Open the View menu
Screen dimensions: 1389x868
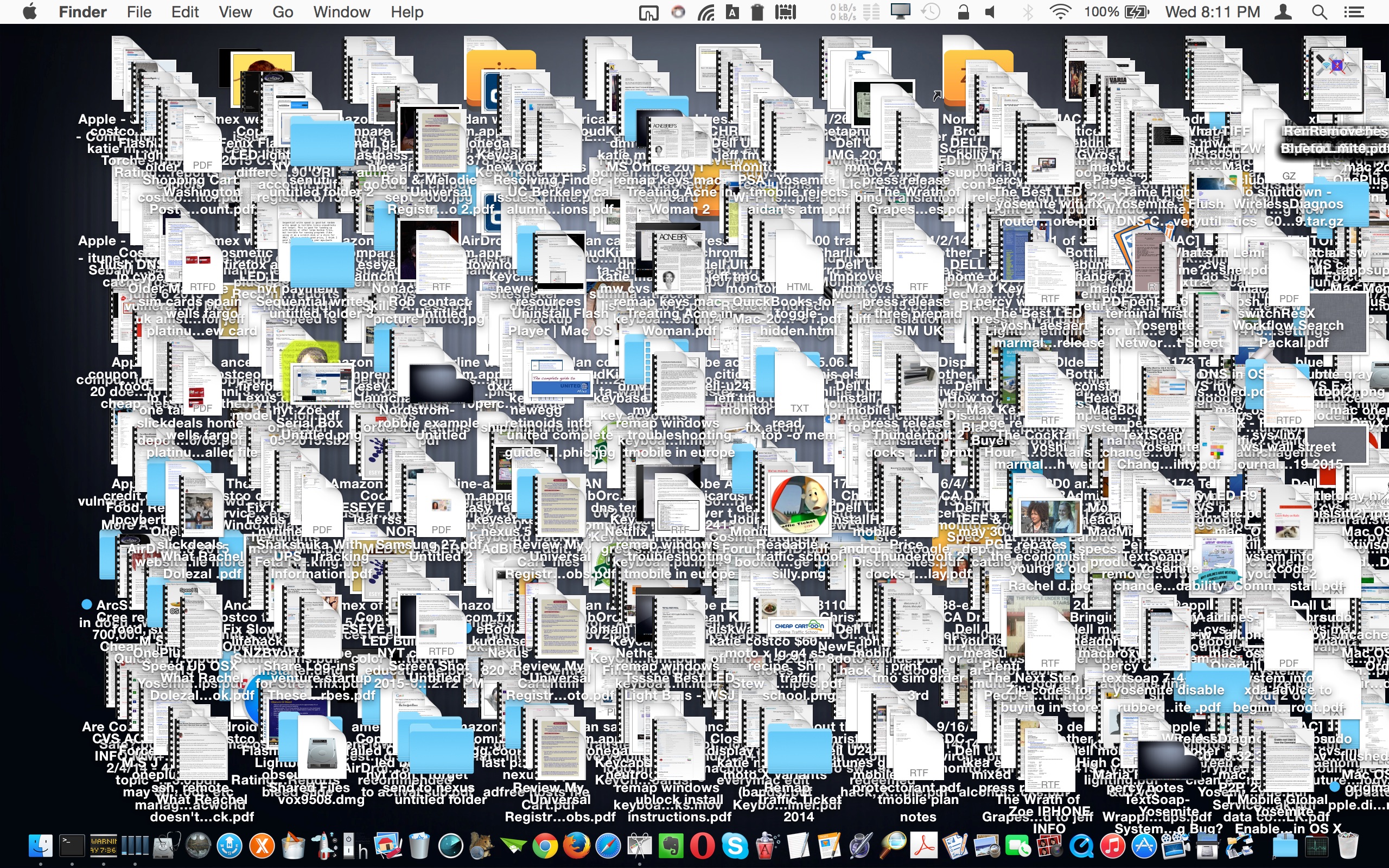235,12
